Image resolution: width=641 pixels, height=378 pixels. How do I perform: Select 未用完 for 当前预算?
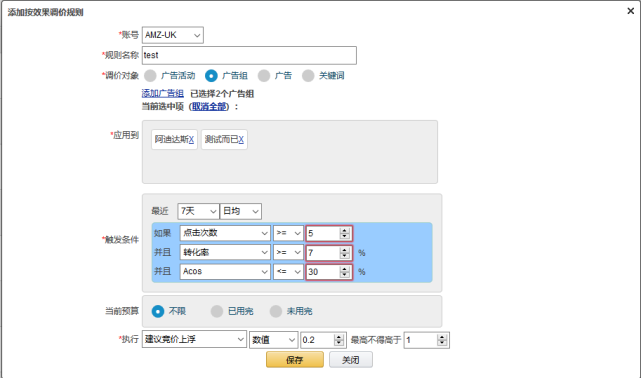(x=276, y=311)
